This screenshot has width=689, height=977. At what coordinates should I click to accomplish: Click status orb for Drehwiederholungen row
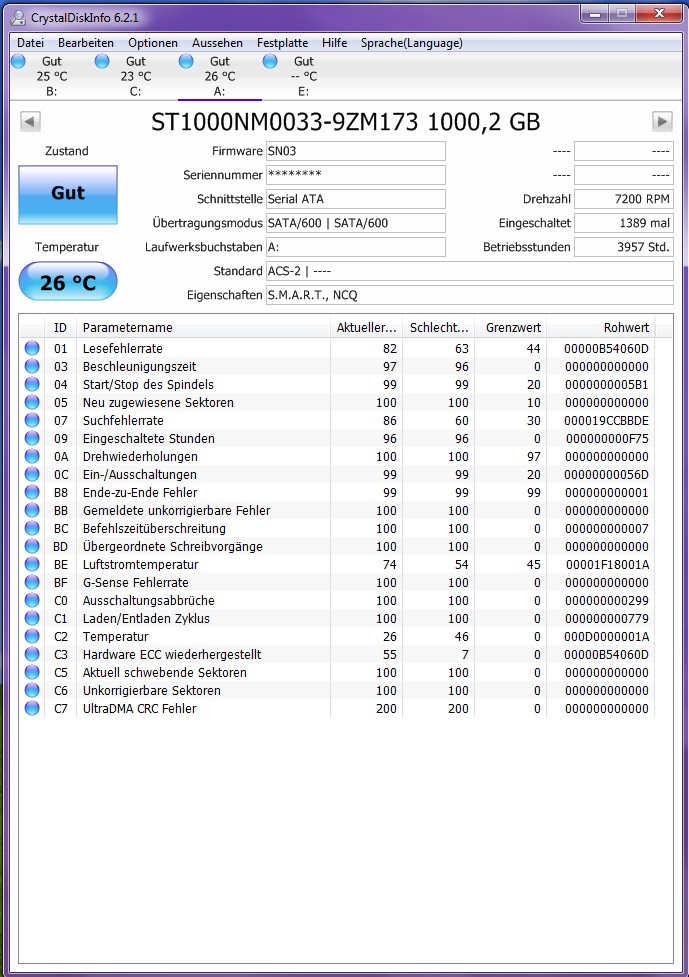[x=32, y=457]
